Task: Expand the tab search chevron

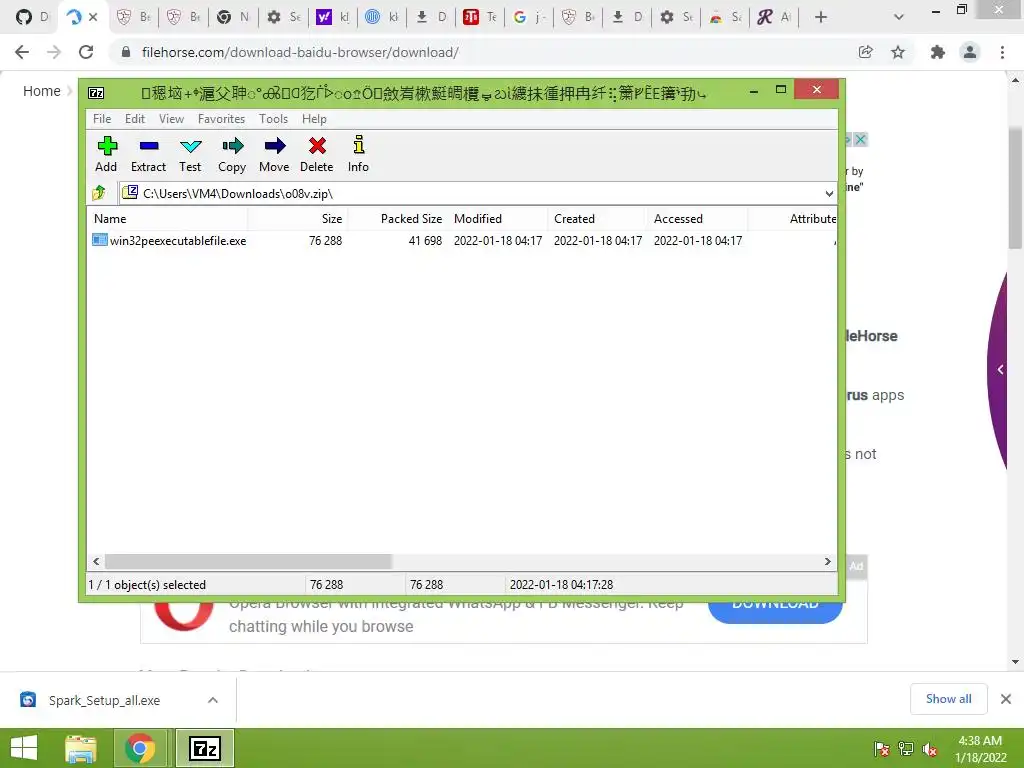Action: pyautogui.click(x=899, y=17)
